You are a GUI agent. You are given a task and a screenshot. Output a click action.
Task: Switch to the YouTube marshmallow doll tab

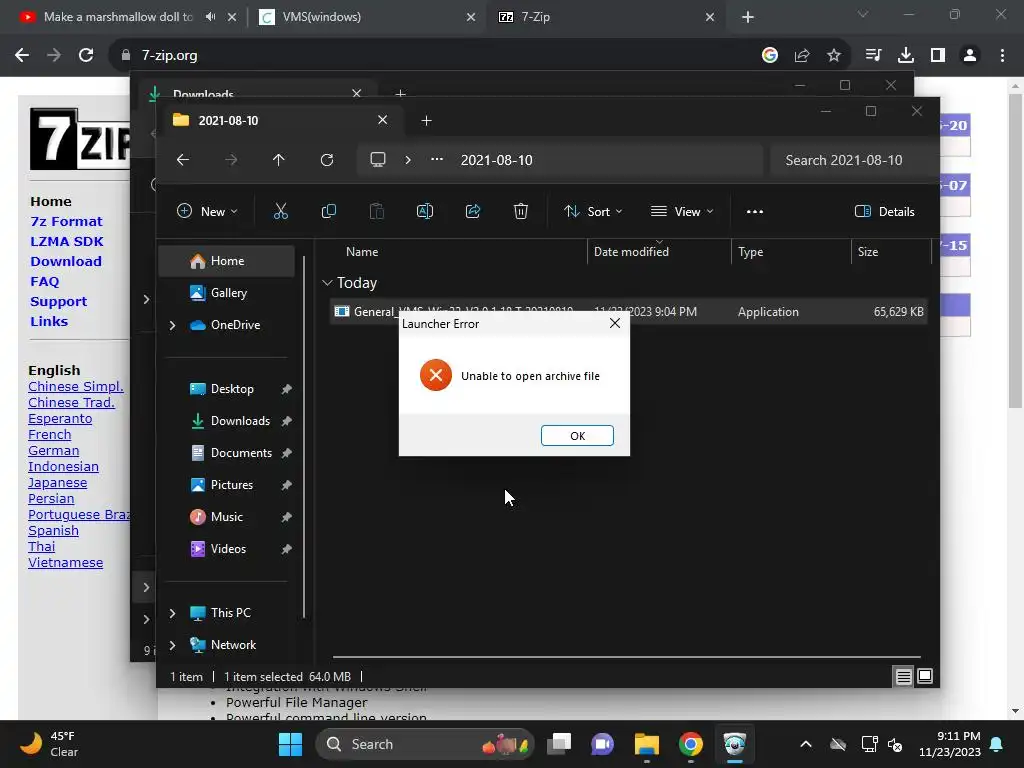tap(118, 17)
